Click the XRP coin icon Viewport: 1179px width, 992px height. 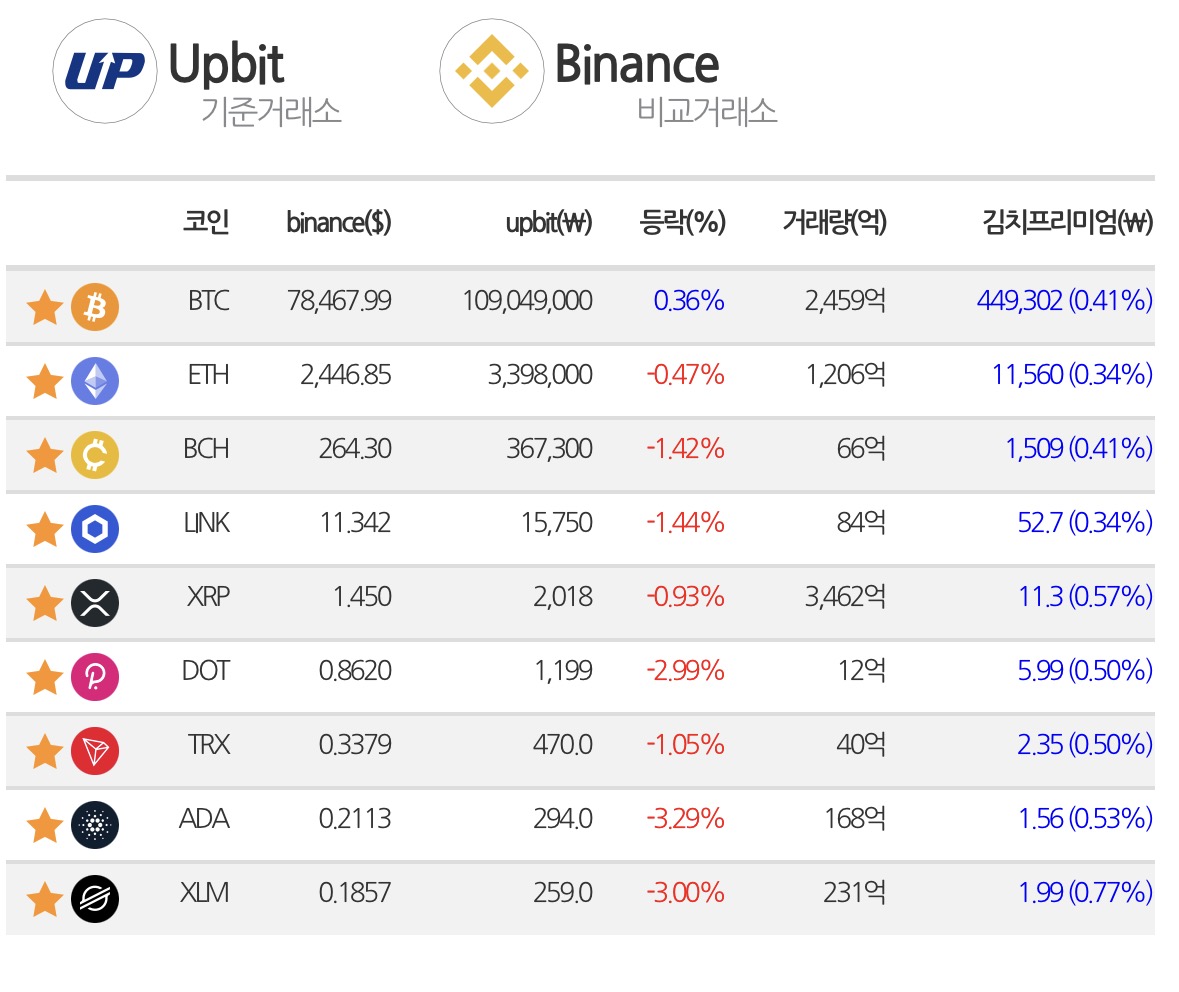(x=95, y=602)
